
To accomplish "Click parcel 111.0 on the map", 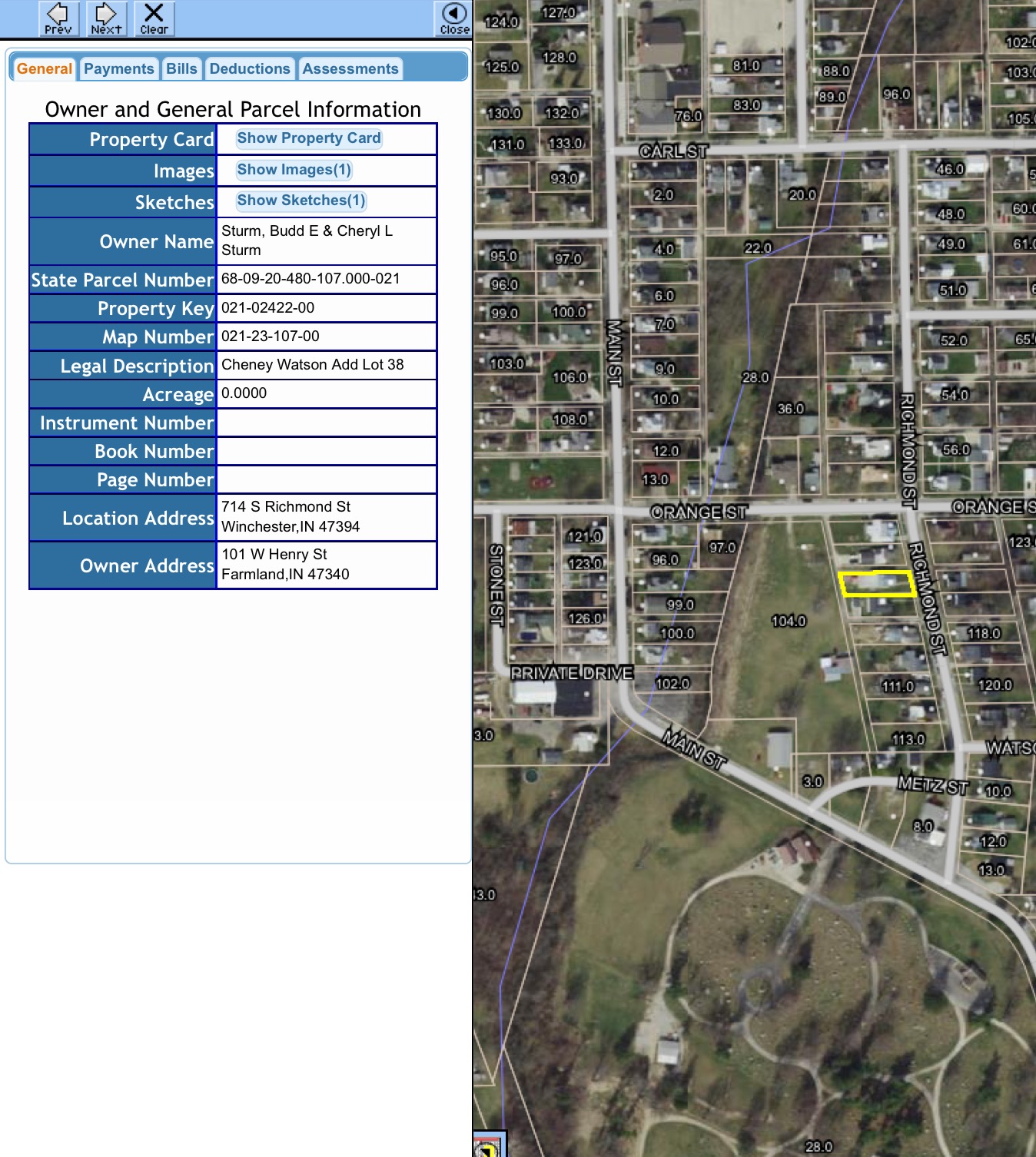I will (x=898, y=686).
